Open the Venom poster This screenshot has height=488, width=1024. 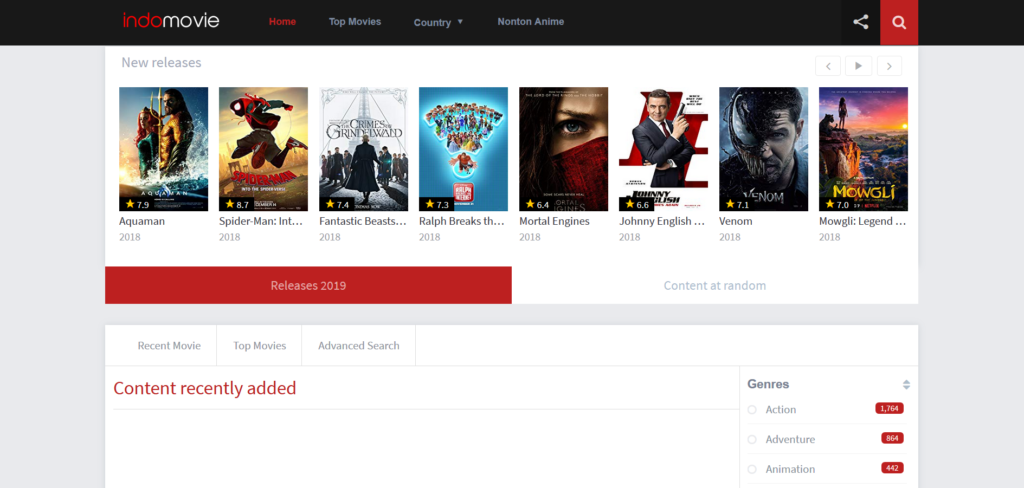(763, 149)
